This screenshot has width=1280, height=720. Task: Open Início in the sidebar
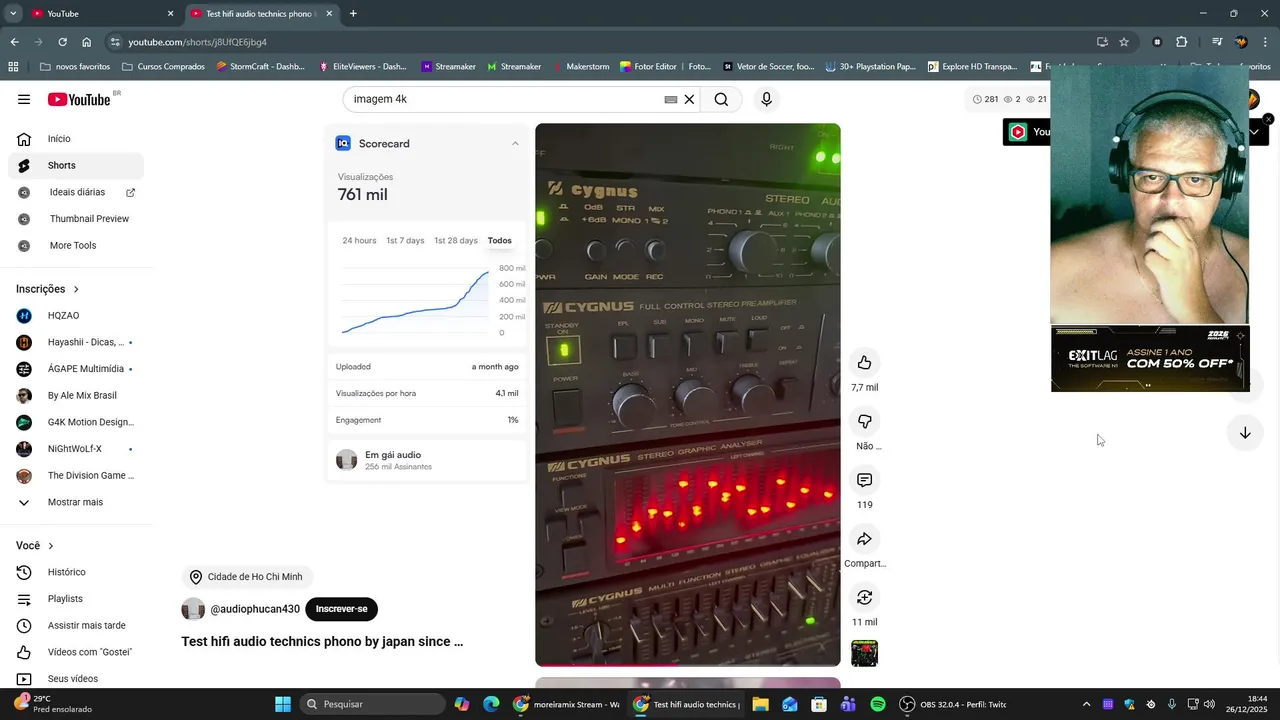pyautogui.click(x=76, y=139)
